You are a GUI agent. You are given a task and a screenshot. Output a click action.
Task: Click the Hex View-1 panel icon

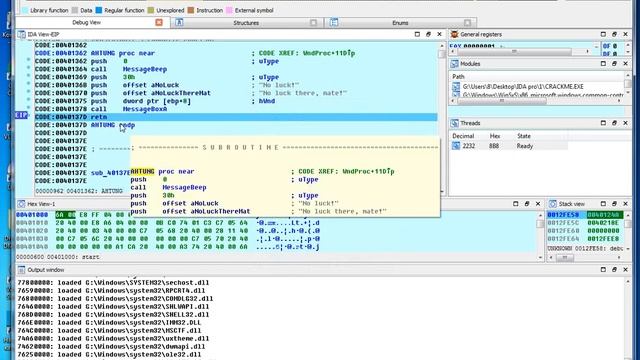tap(21, 204)
